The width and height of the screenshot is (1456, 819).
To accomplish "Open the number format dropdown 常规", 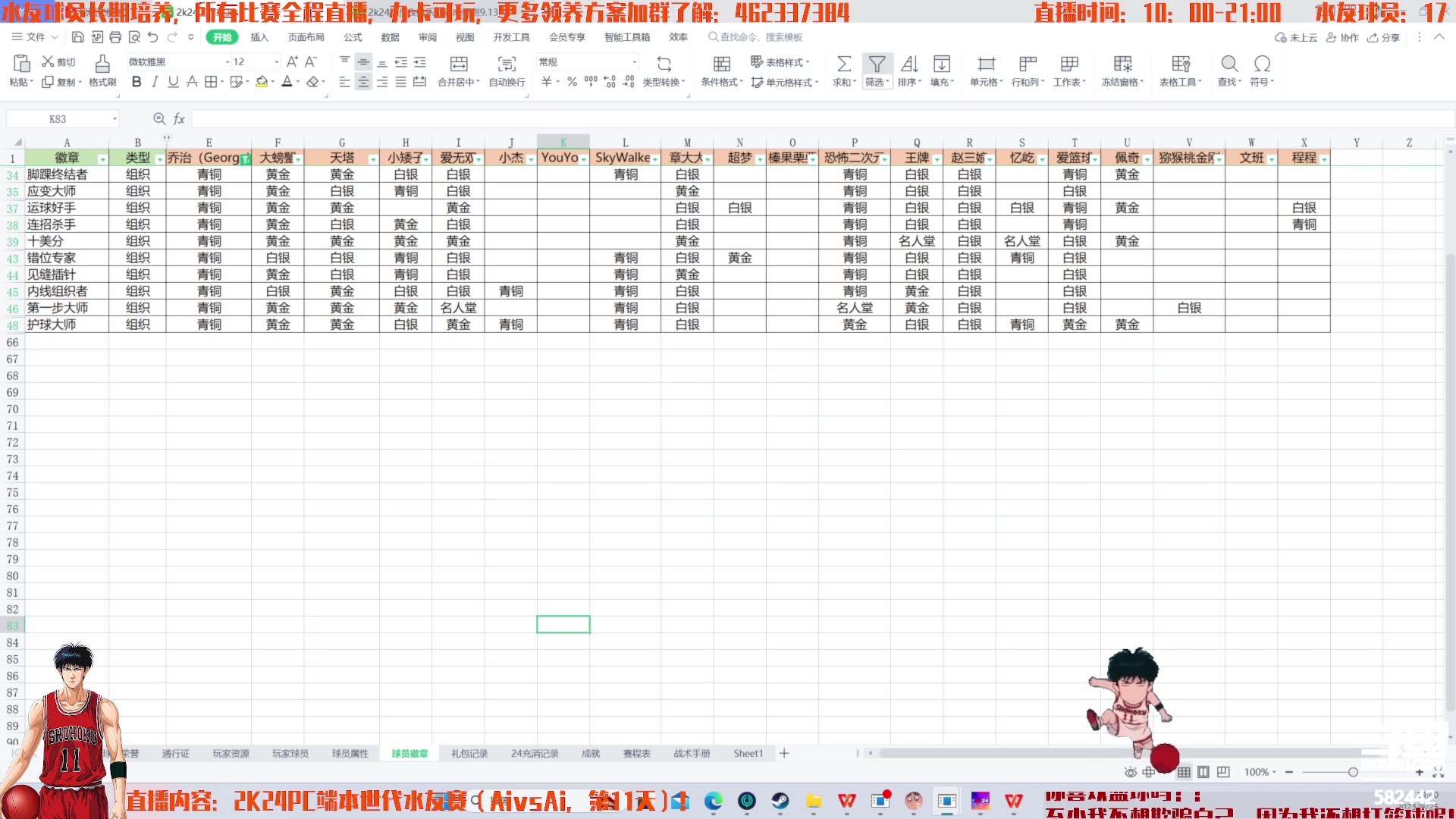I will 634,62.
